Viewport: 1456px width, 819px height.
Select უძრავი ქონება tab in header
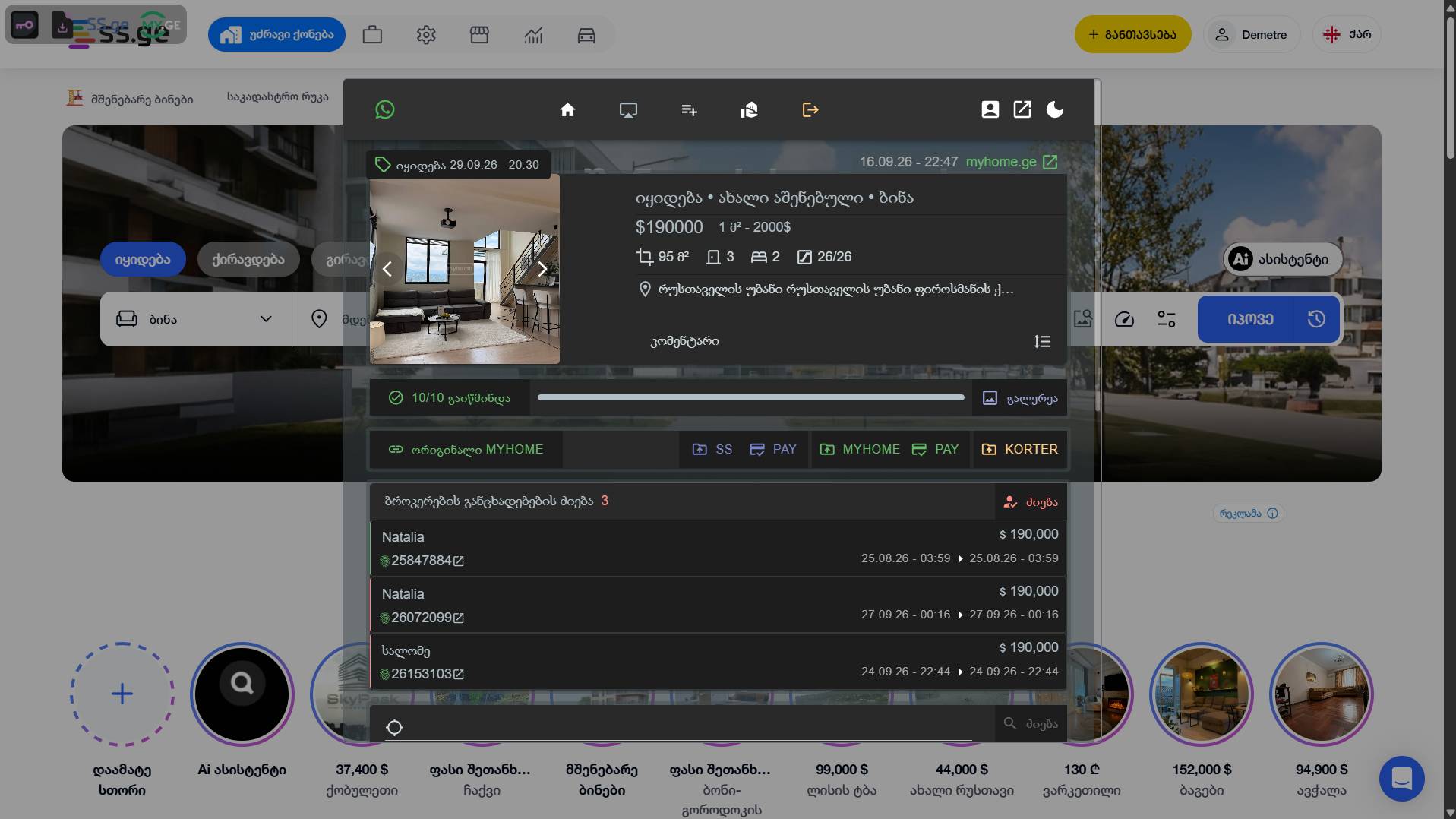coord(277,35)
